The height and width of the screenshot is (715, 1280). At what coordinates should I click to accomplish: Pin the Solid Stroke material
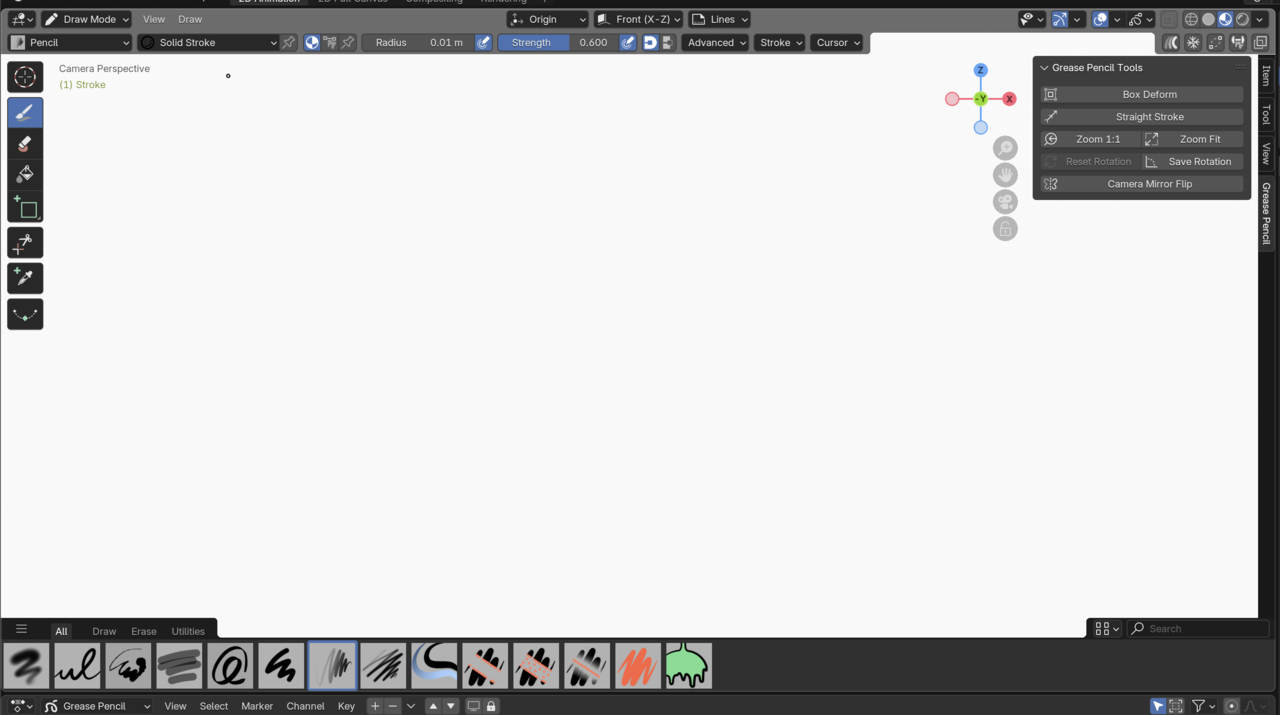tap(288, 43)
